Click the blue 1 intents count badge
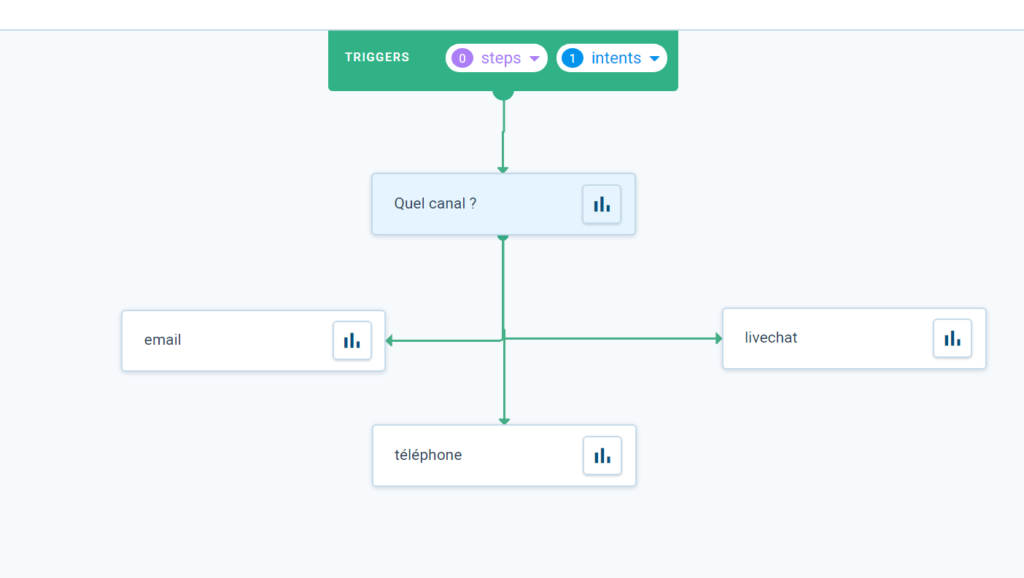 point(573,58)
